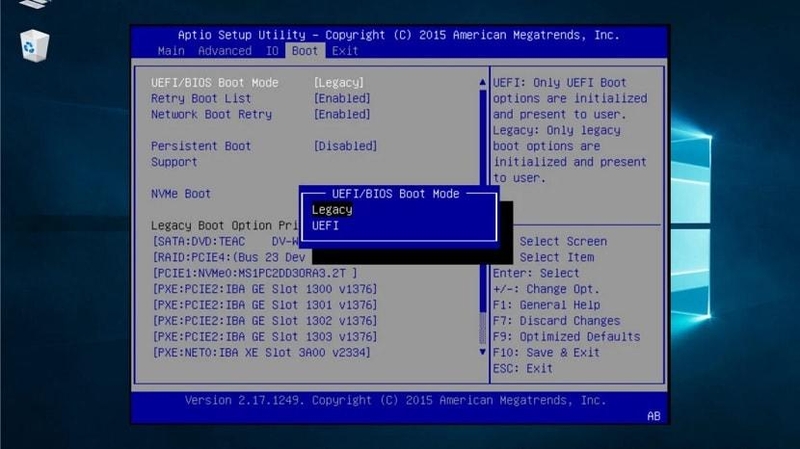Screen dimensions: 800x449
Task: Select the PCIE1:NVMe0 boot entry
Action: pos(255,273)
